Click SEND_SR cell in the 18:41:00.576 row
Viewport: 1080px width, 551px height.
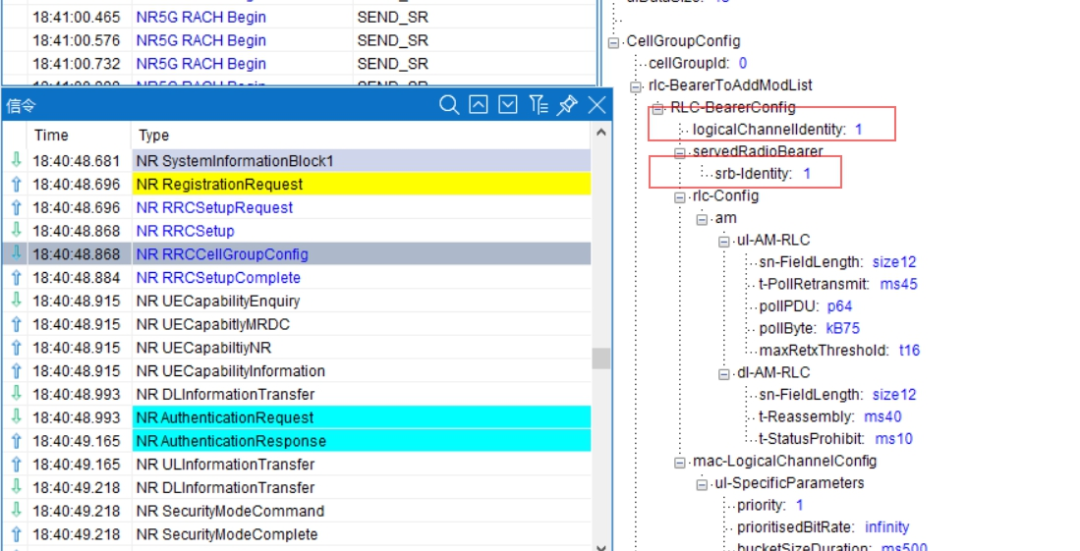393,41
